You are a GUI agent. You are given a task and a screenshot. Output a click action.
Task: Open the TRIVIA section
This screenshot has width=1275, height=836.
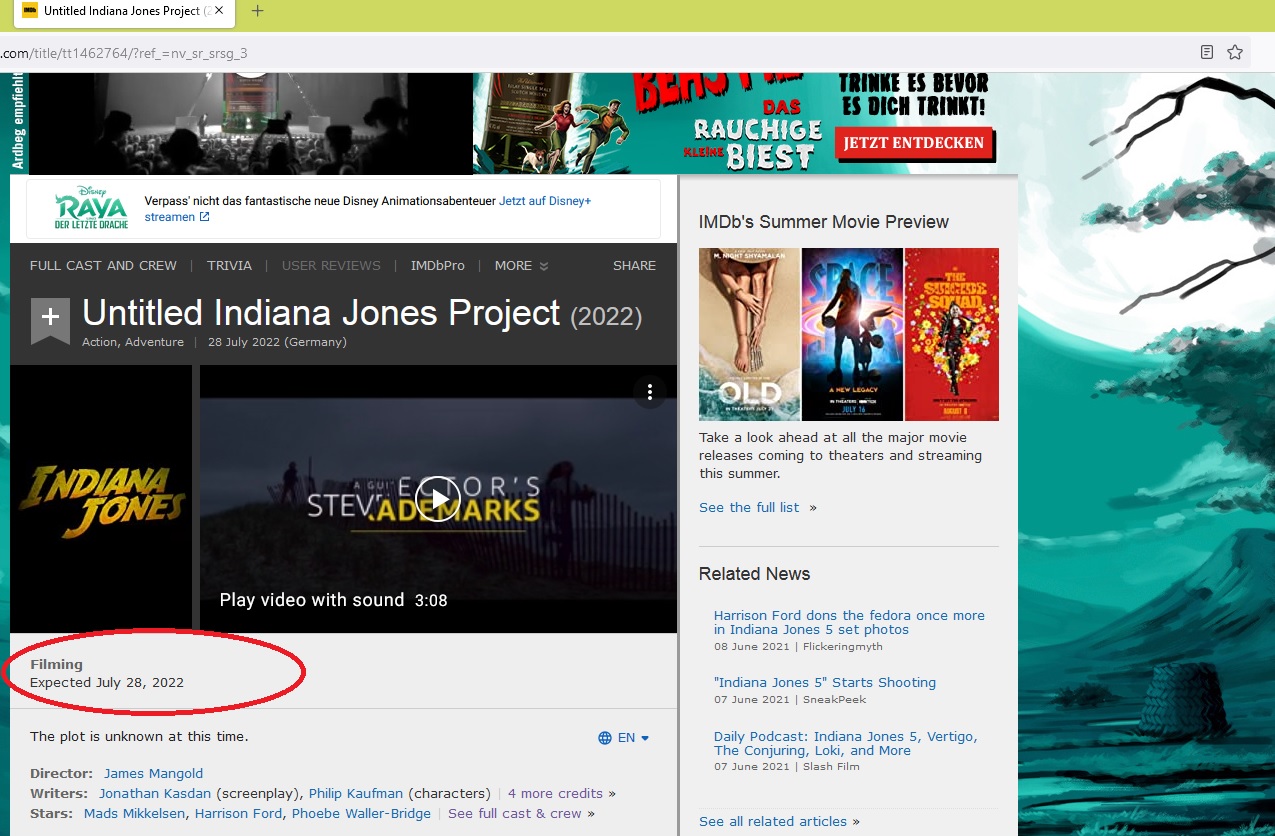click(x=229, y=266)
